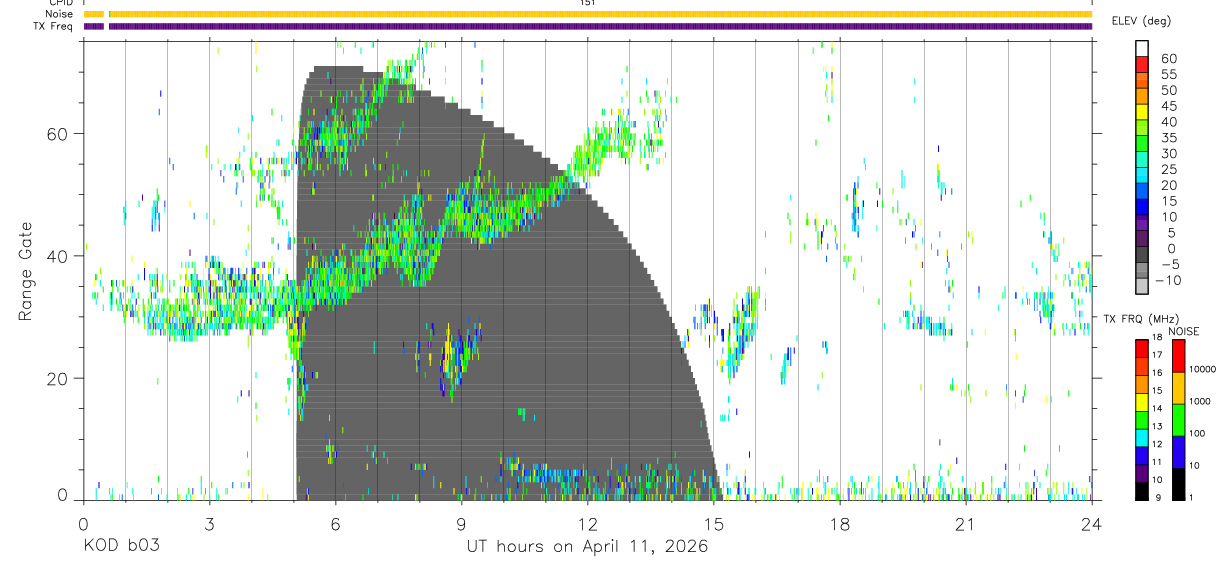Screen dimensions: 1228x567
Task: Click the '100' value on the NOISE scale
Action: point(1198,433)
